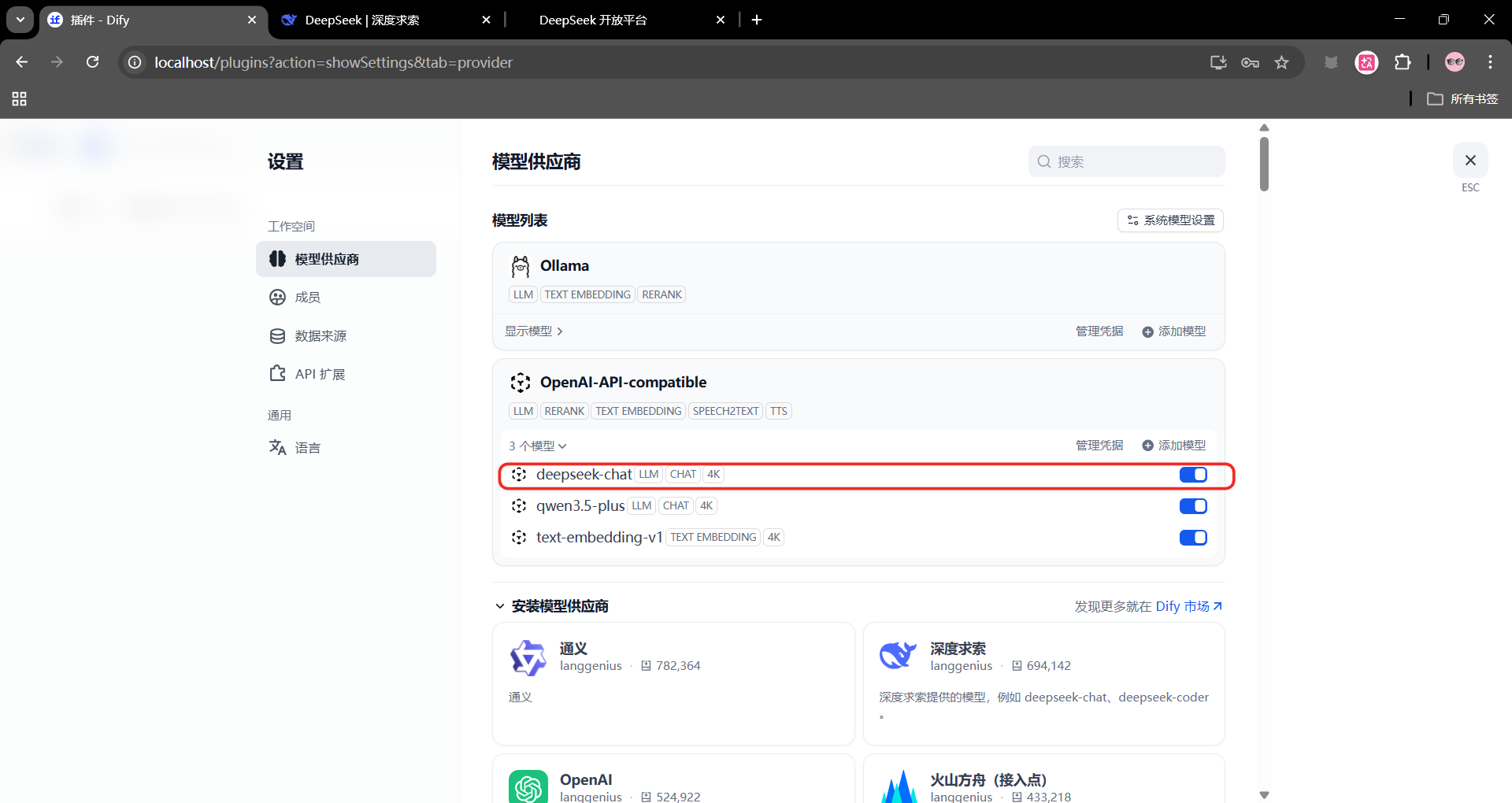Click the plus icon of Ollama 添加模型
This screenshot has height=803, width=1512.
[x=1147, y=332]
